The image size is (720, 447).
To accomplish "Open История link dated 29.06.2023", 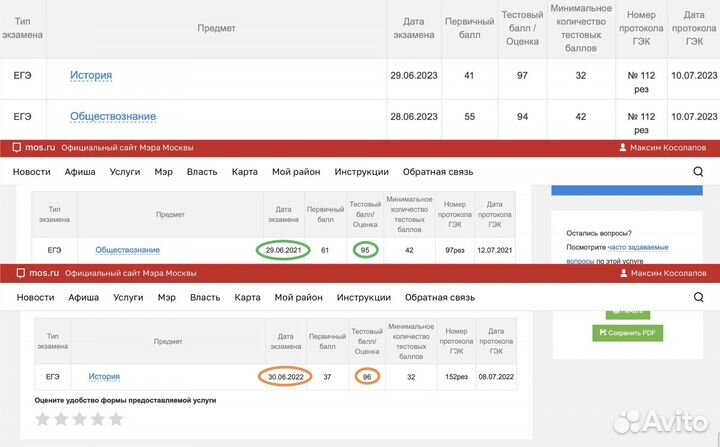I will [91, 75].
